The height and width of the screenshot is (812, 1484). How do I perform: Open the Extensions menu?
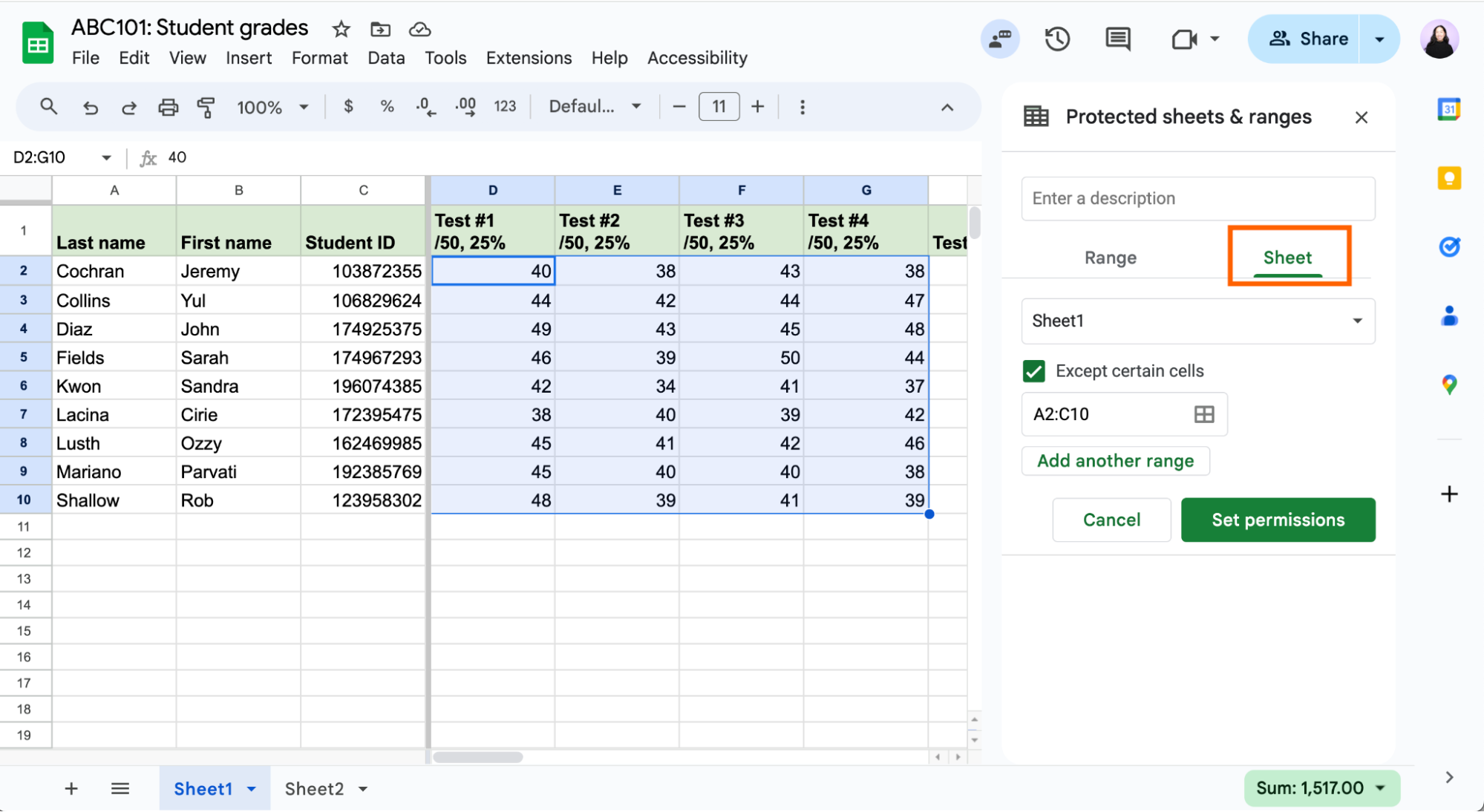[x=529, y=58]
